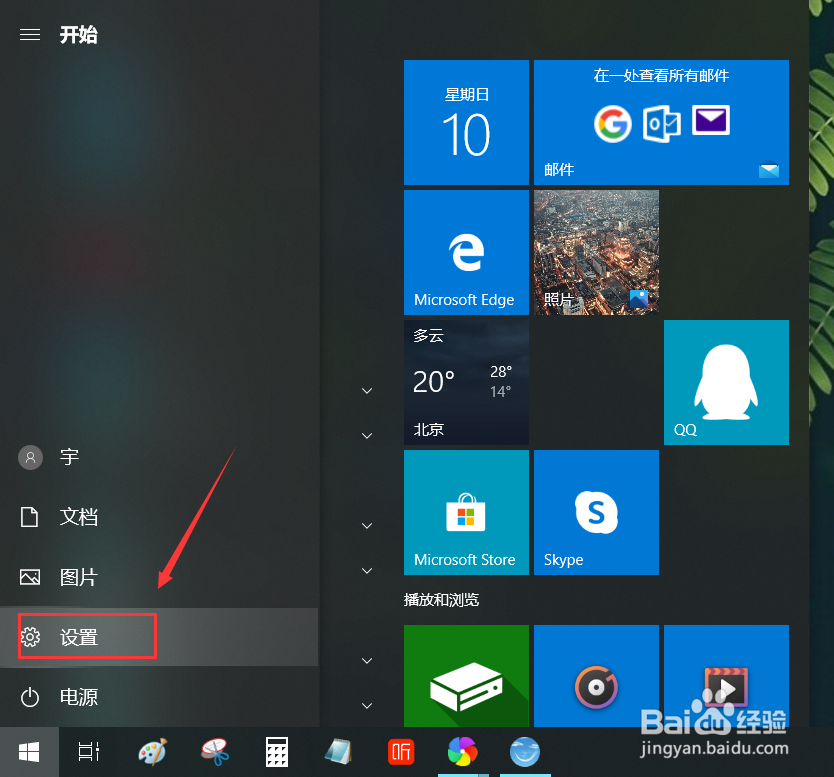Click the 开始 title text
This screenshot has height=777, width=834.
78,35
